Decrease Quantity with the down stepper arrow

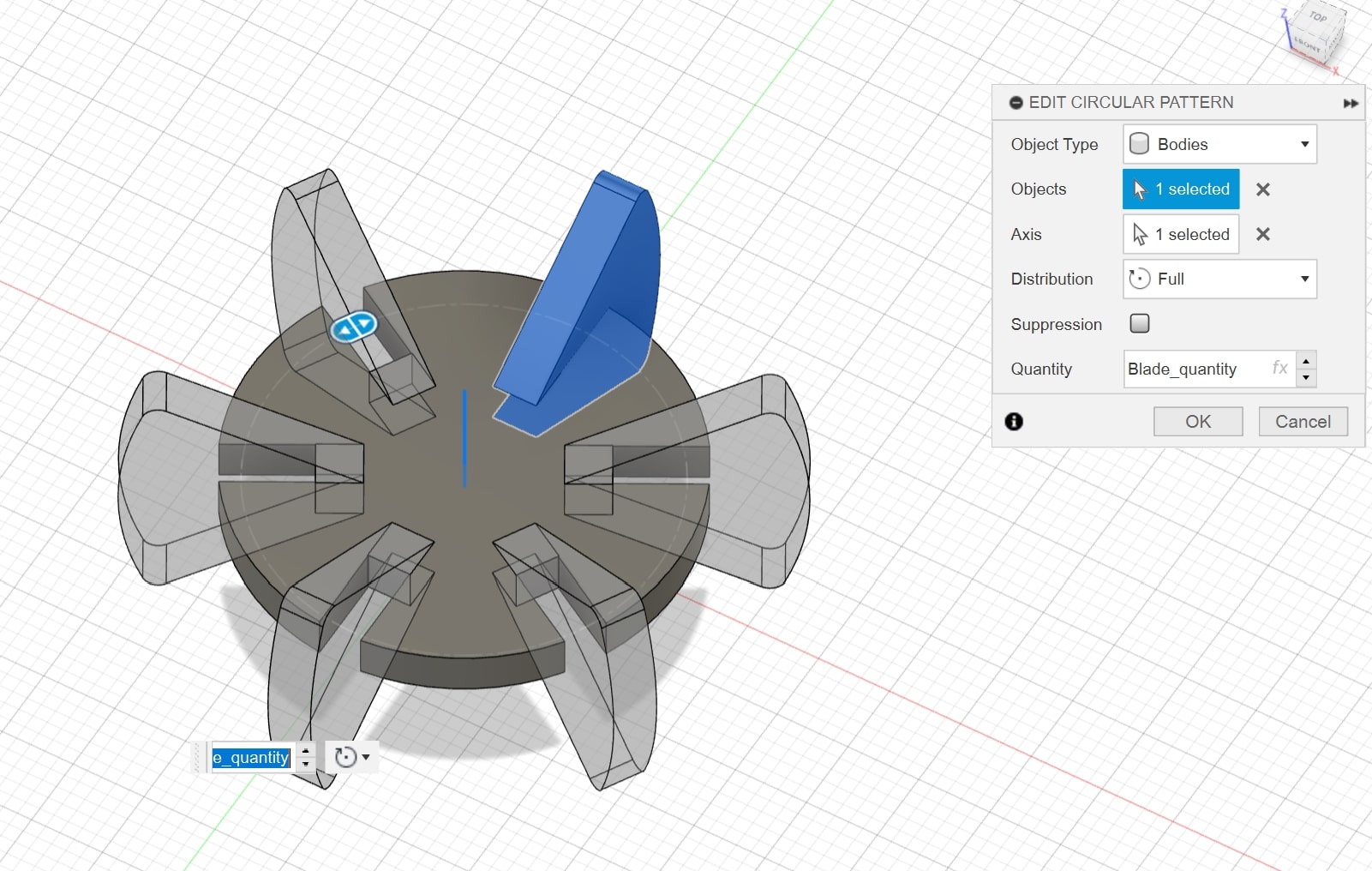(1306, 378)
